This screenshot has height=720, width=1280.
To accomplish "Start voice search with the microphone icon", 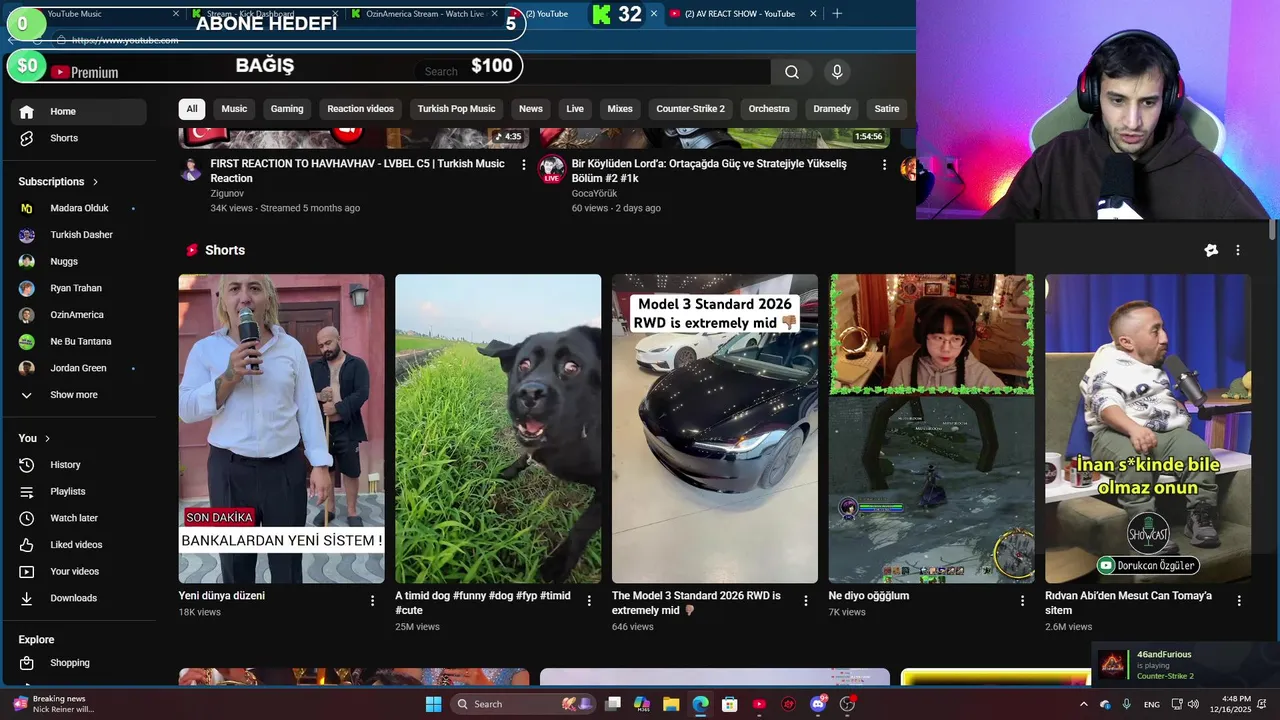I will [x=837, y=72].
